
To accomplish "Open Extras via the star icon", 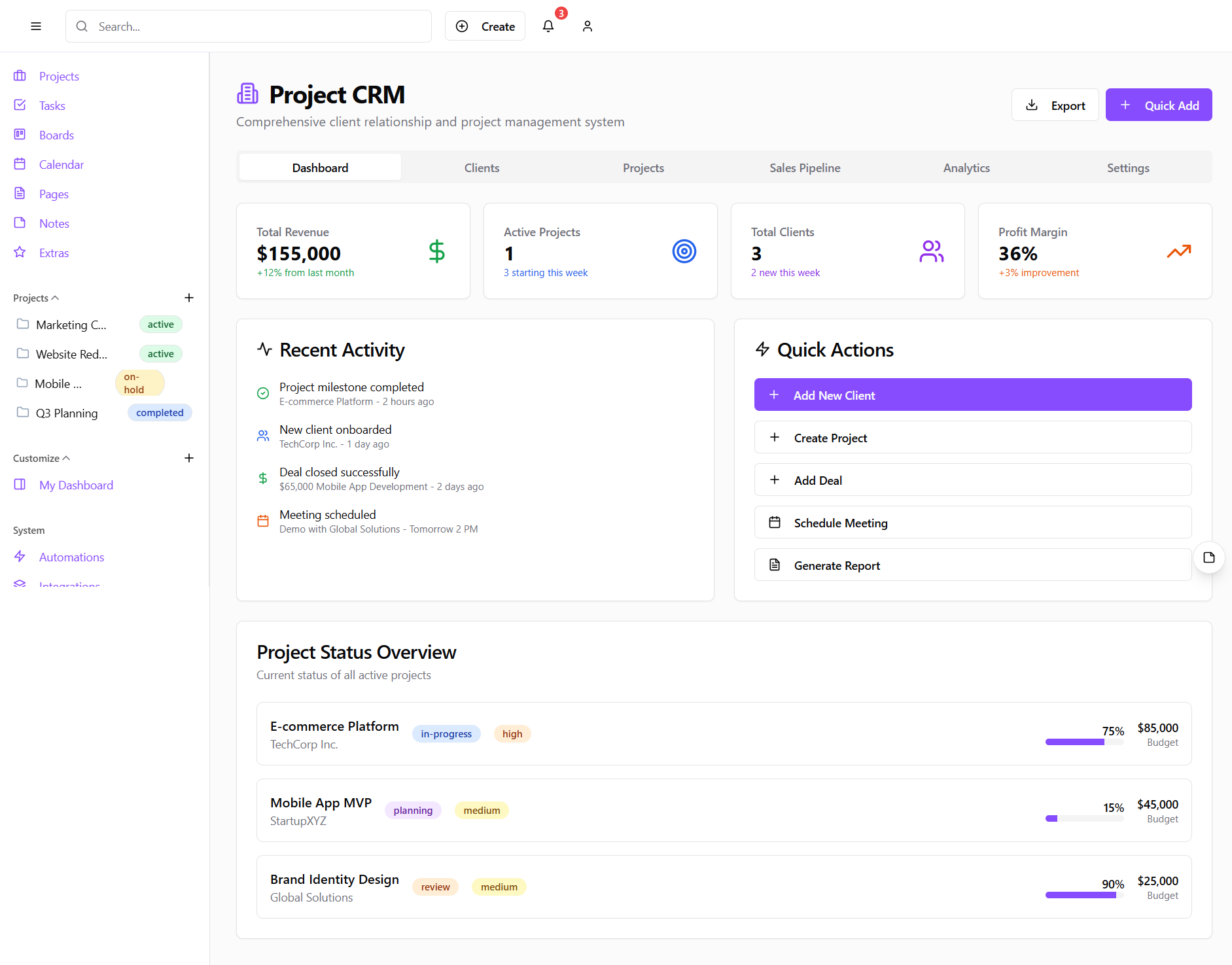I will click(x=20, y=253).
